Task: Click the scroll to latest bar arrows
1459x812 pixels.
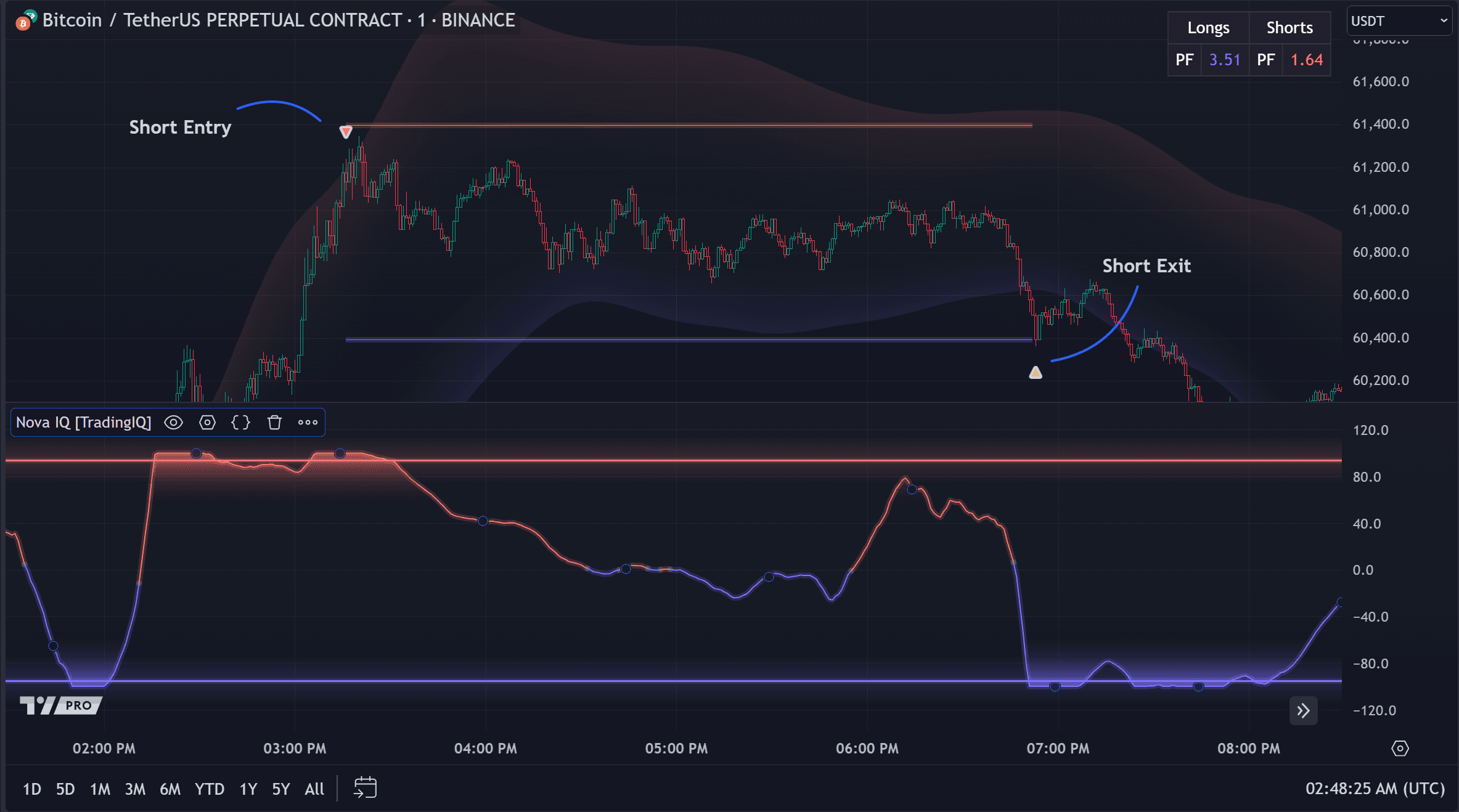Action: pyautogui.click(x=1303, y=711)
